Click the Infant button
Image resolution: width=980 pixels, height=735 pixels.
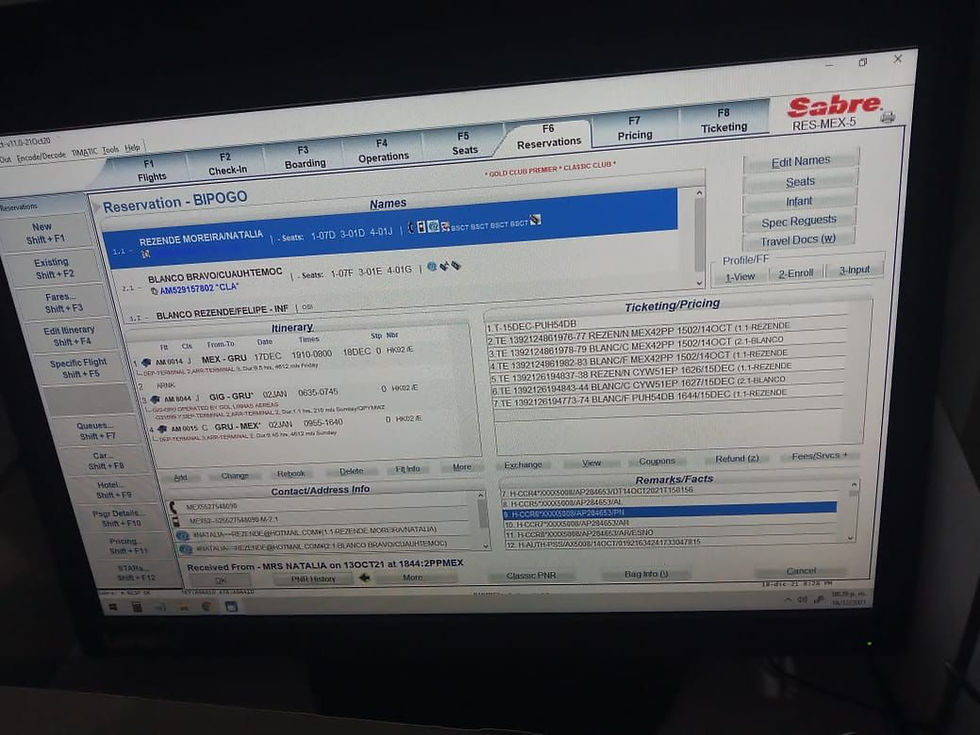(799, 201)
